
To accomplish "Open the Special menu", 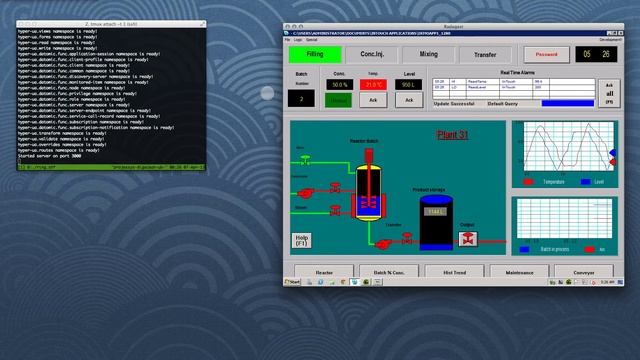I will click(x=311, y=40).
